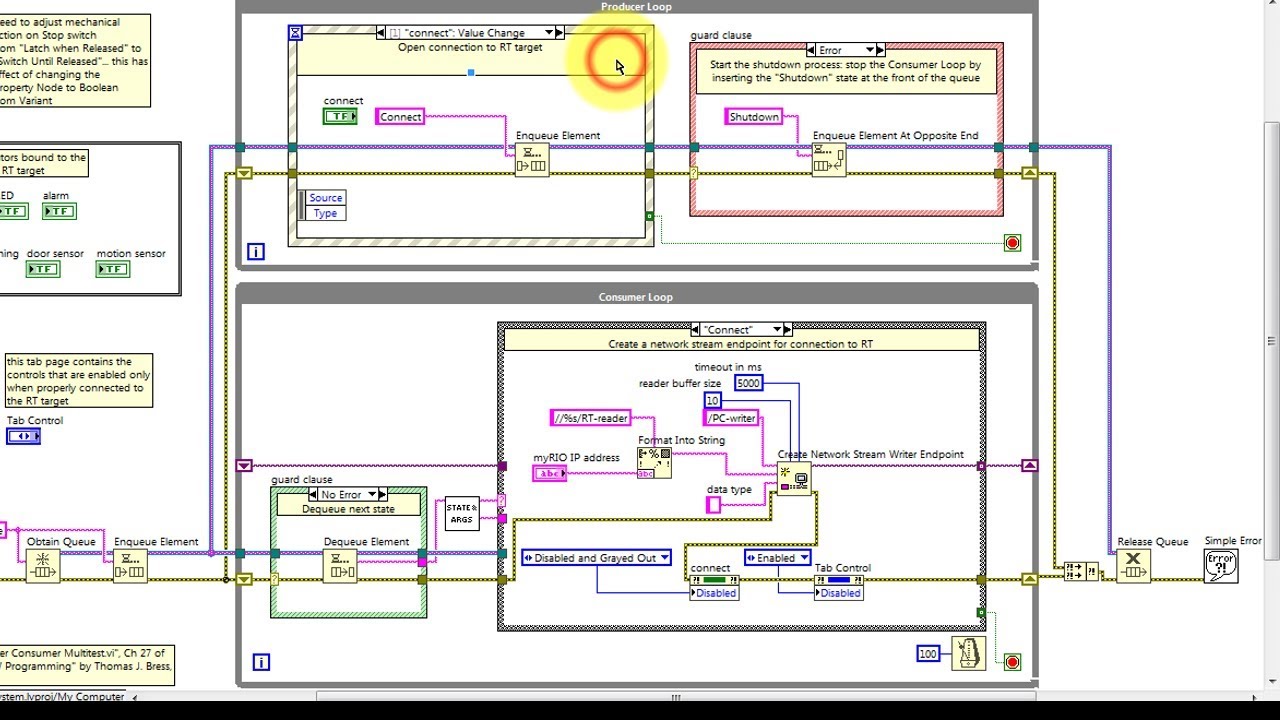Image resolution: width=1280 pixels, height=720 pixels.
Task: Click the Producer Loop title label
Action: coord(636,7)
